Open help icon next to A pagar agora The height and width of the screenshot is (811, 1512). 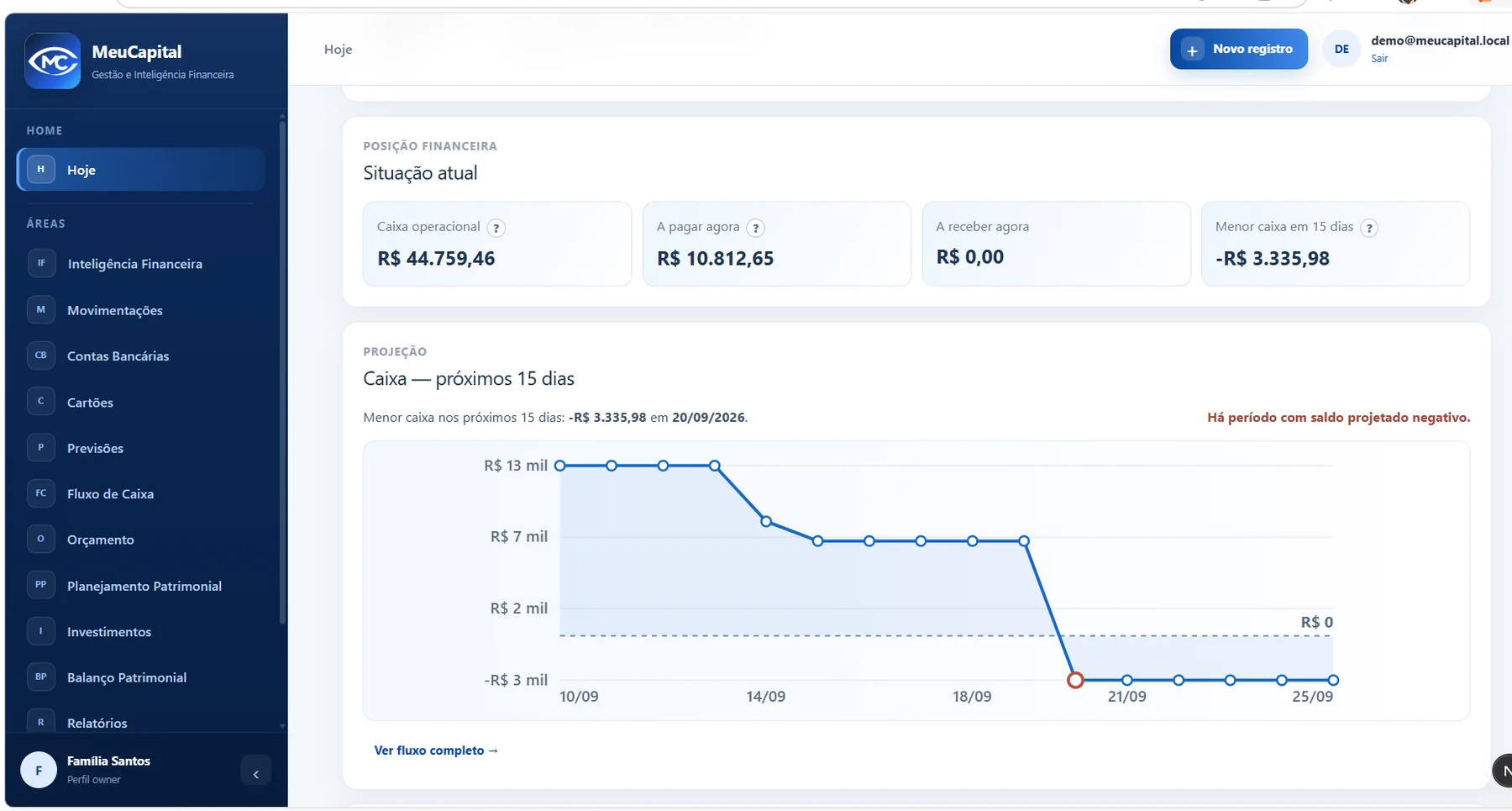pyautogui.click(x=755, y=228)
